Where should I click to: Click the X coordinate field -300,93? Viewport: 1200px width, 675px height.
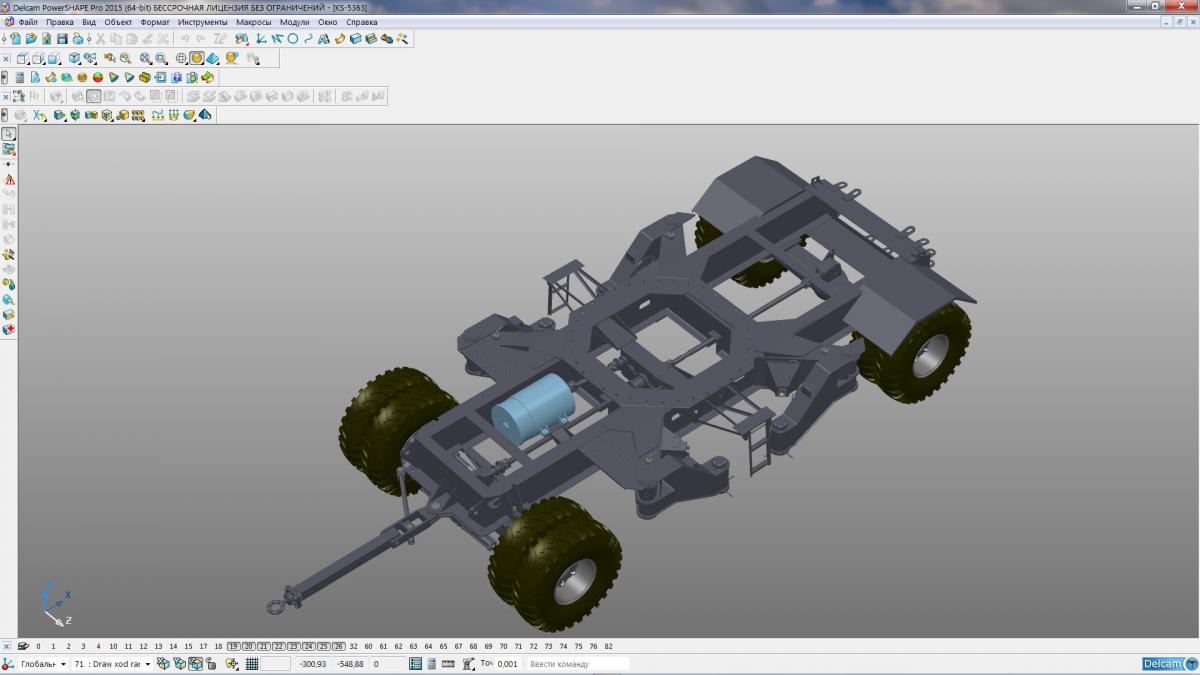click(x=314, y=663)
